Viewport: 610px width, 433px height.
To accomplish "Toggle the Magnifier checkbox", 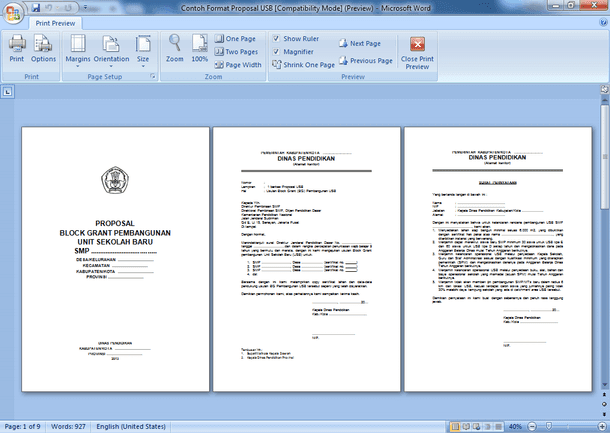I will tap(276, 52).
